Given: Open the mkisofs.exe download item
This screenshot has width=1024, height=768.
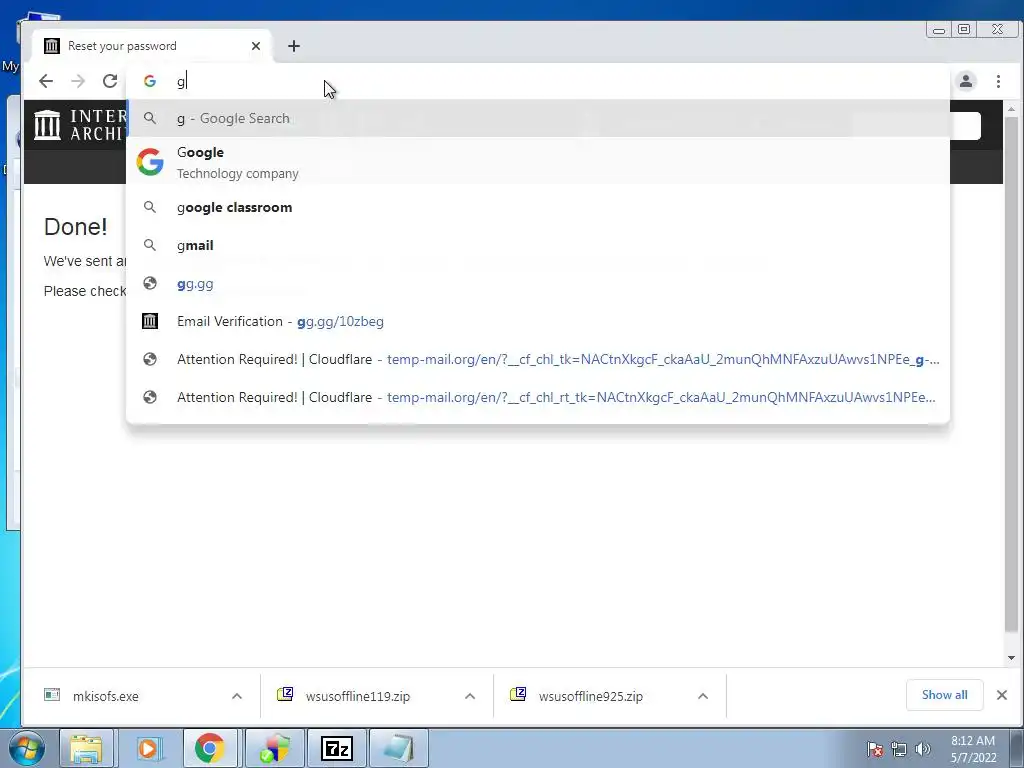Looking at the screenshot, I should tap(106, 696).
